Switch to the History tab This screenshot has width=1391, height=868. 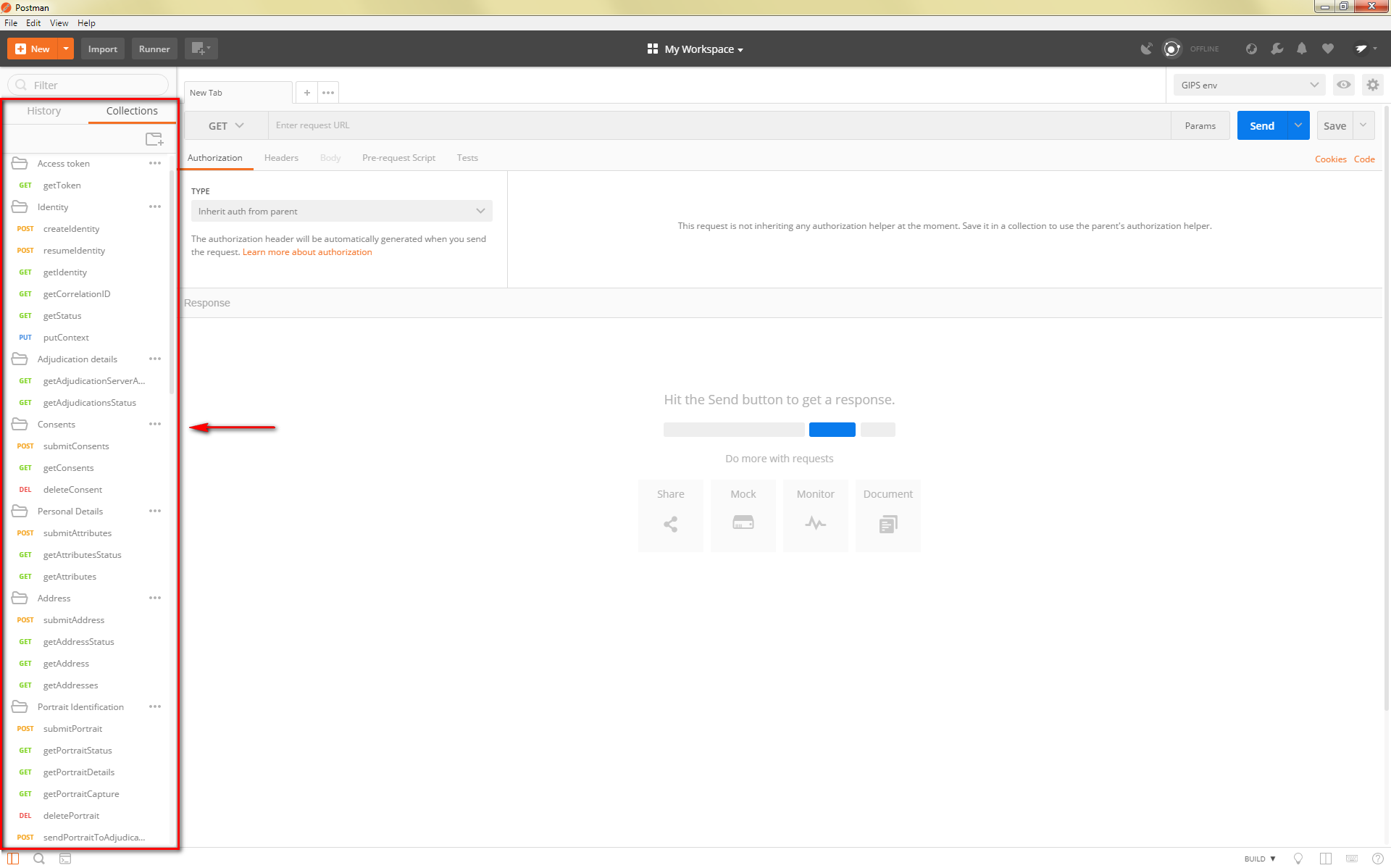tap(44, 111)
